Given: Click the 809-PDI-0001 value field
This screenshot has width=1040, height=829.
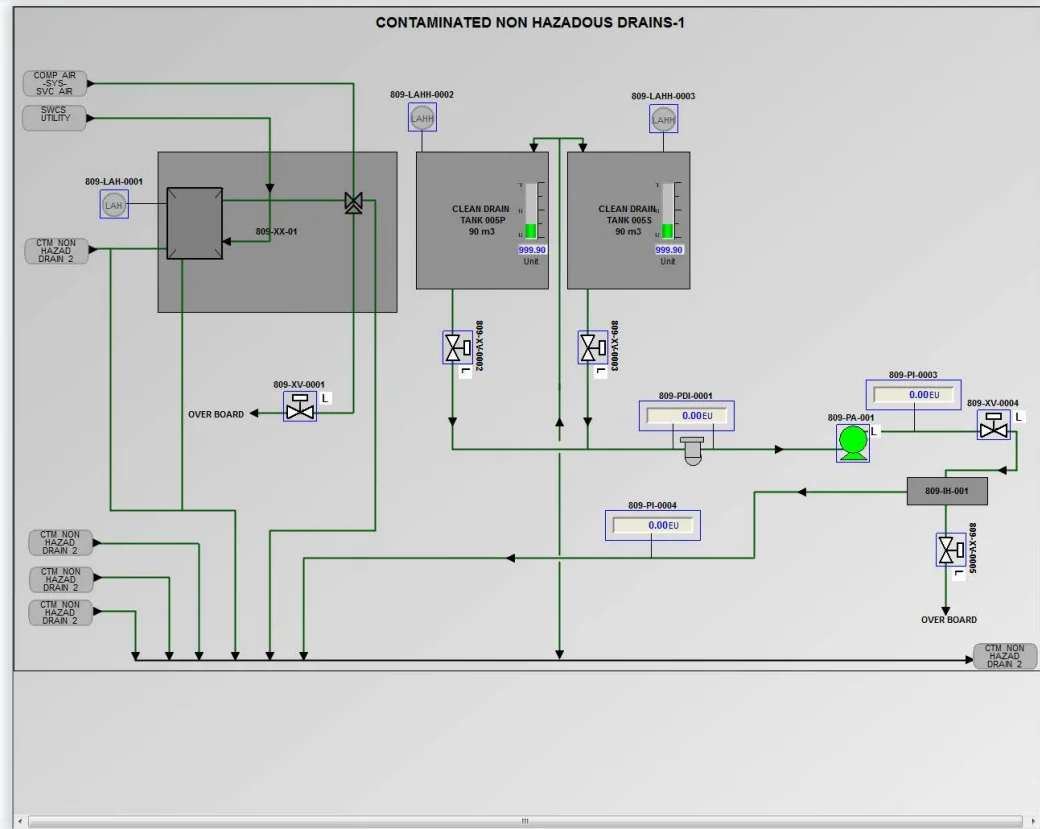Looking at the screenshot, I should [x=686, y=416].
